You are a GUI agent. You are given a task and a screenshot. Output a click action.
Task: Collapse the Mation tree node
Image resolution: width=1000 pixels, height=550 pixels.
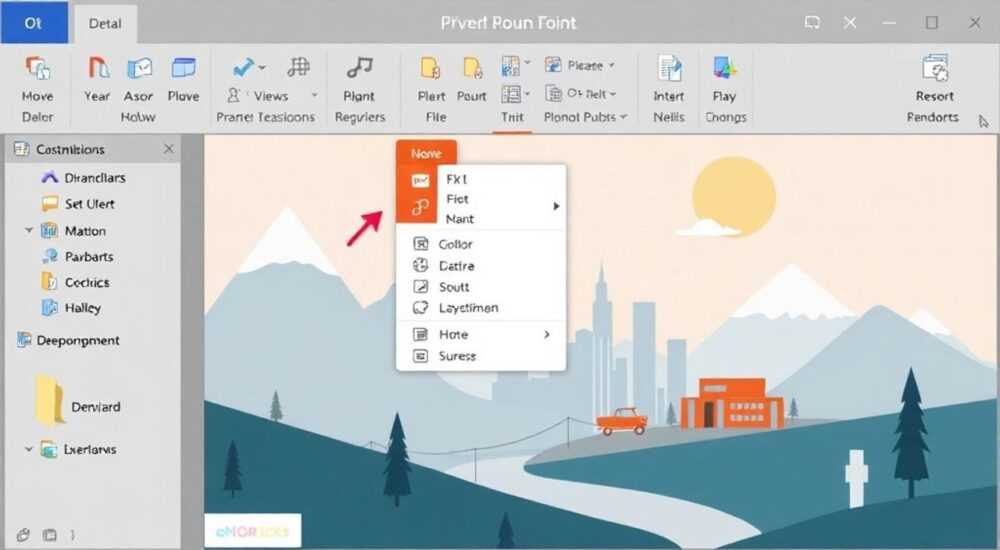click(29, 230)
